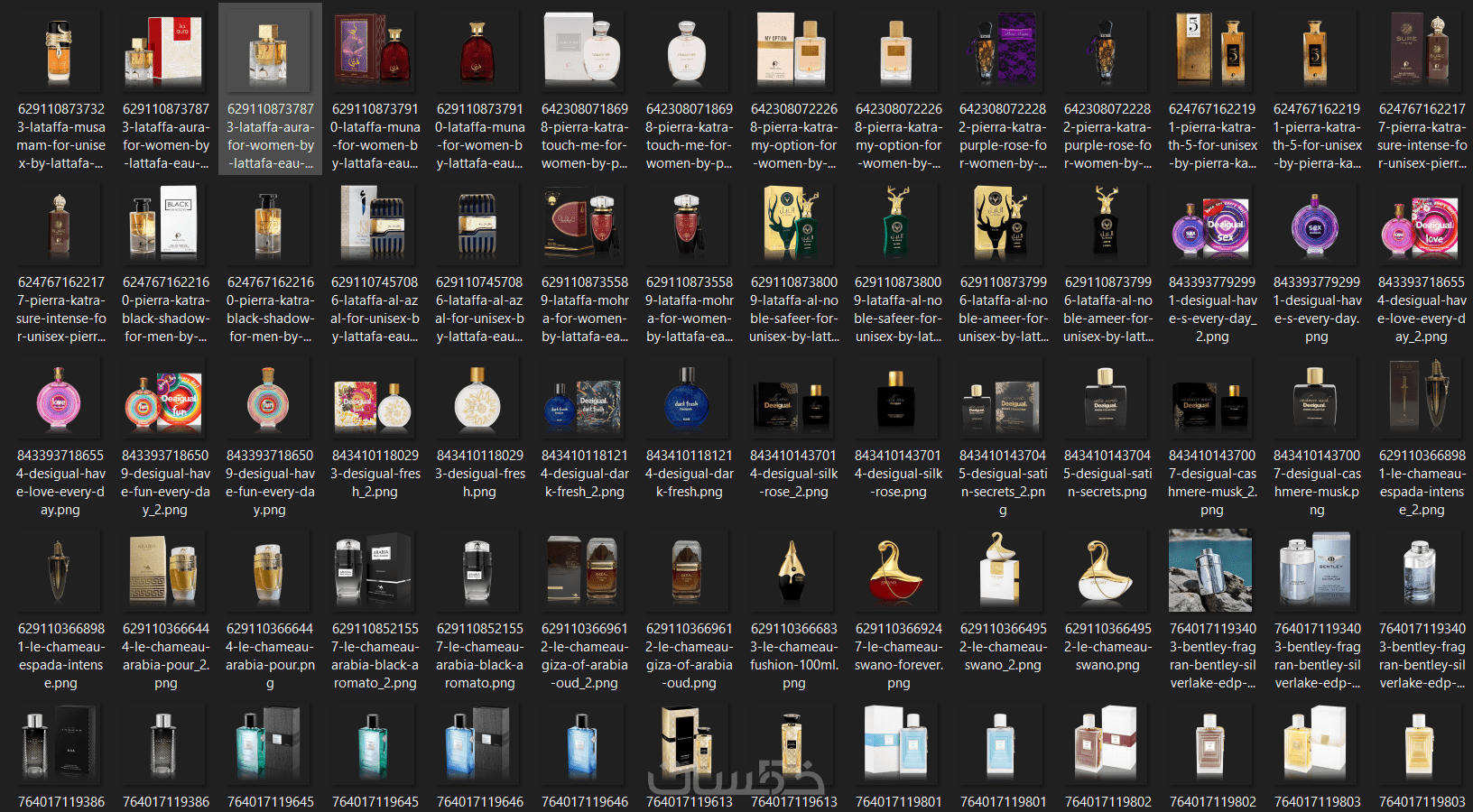Select Bentley Silverlake thumbnail with bottle and box
This screenshot has height=812, width=1473.
click(x=1317, y=570)
